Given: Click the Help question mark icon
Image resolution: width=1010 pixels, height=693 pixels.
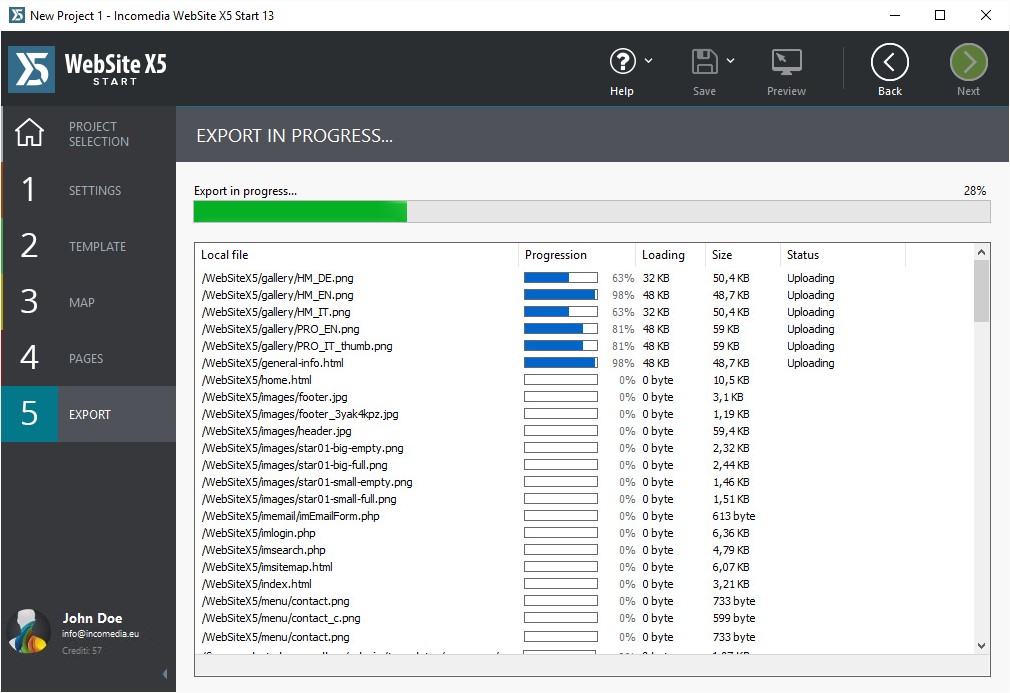Looking at the screenshot, I should (622, 62).
